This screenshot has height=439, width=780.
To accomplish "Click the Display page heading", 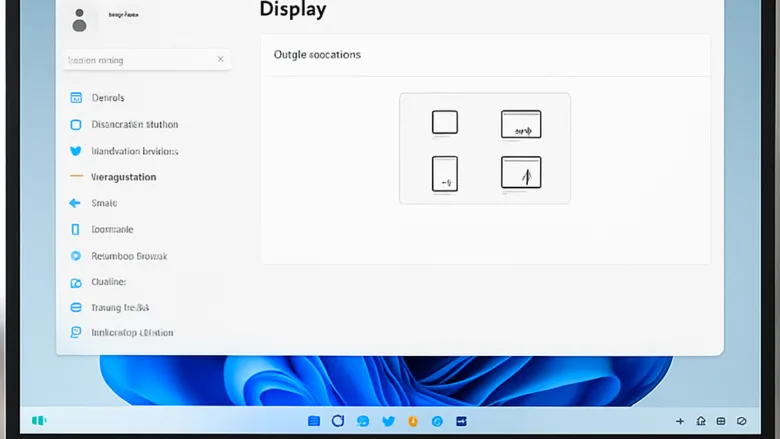I will pos(293,9).
